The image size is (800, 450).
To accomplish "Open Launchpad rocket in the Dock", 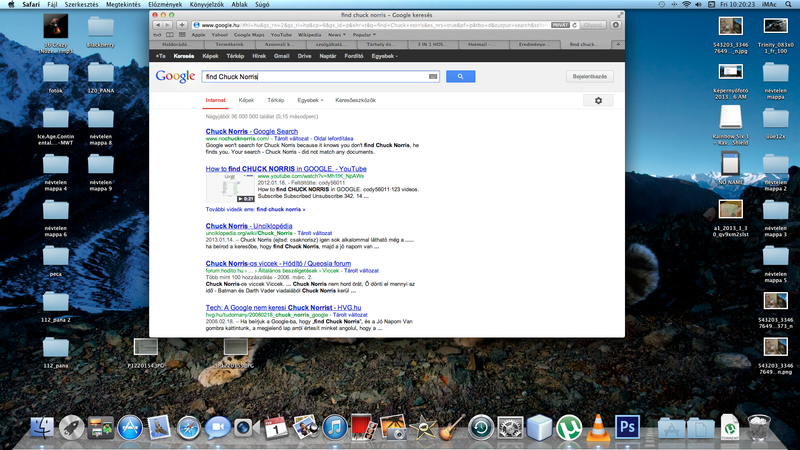I will (72, 427).
